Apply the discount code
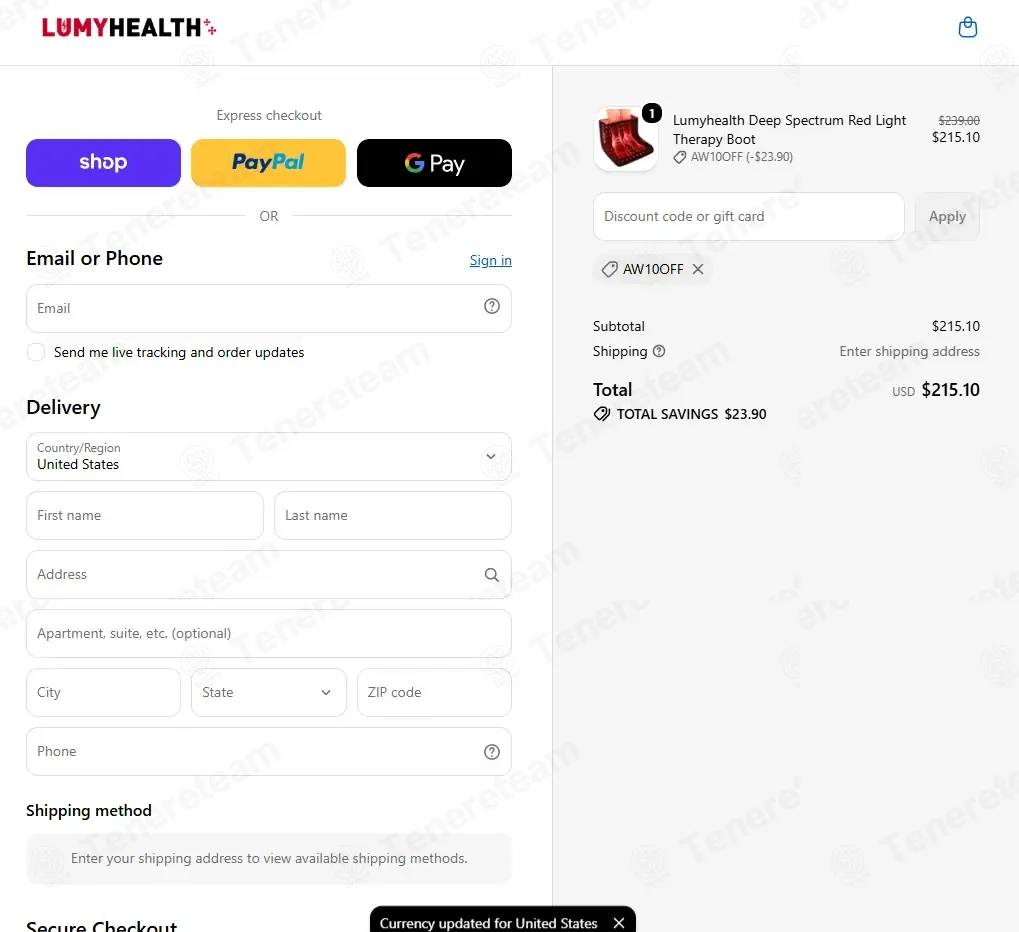The image size is (1019, 932). [x=947, y=216]
